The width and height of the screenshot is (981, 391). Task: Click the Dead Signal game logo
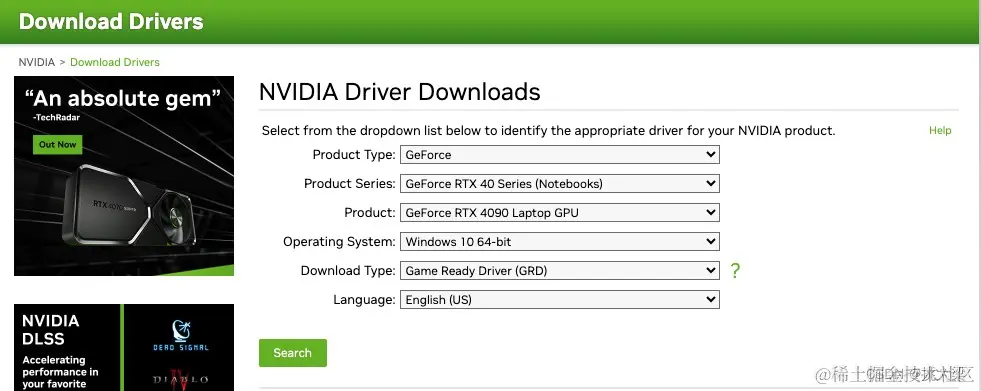tap(181, 336)
